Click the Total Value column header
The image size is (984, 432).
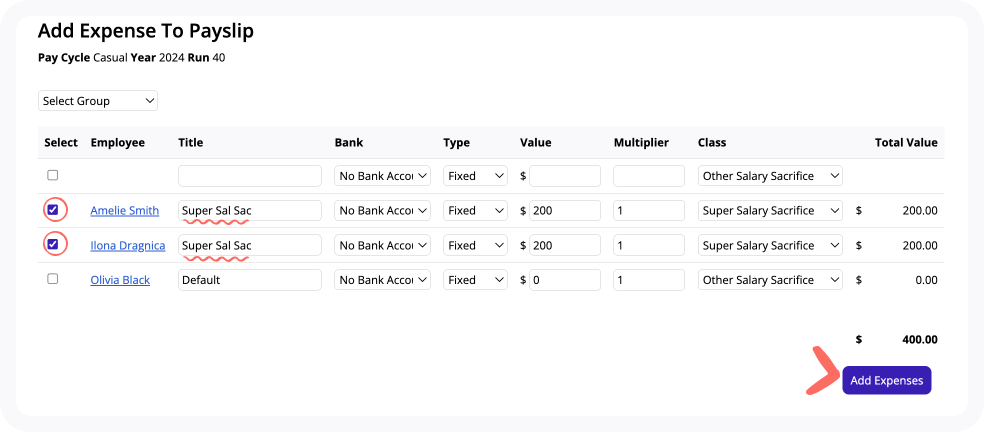tap(906, 143)
